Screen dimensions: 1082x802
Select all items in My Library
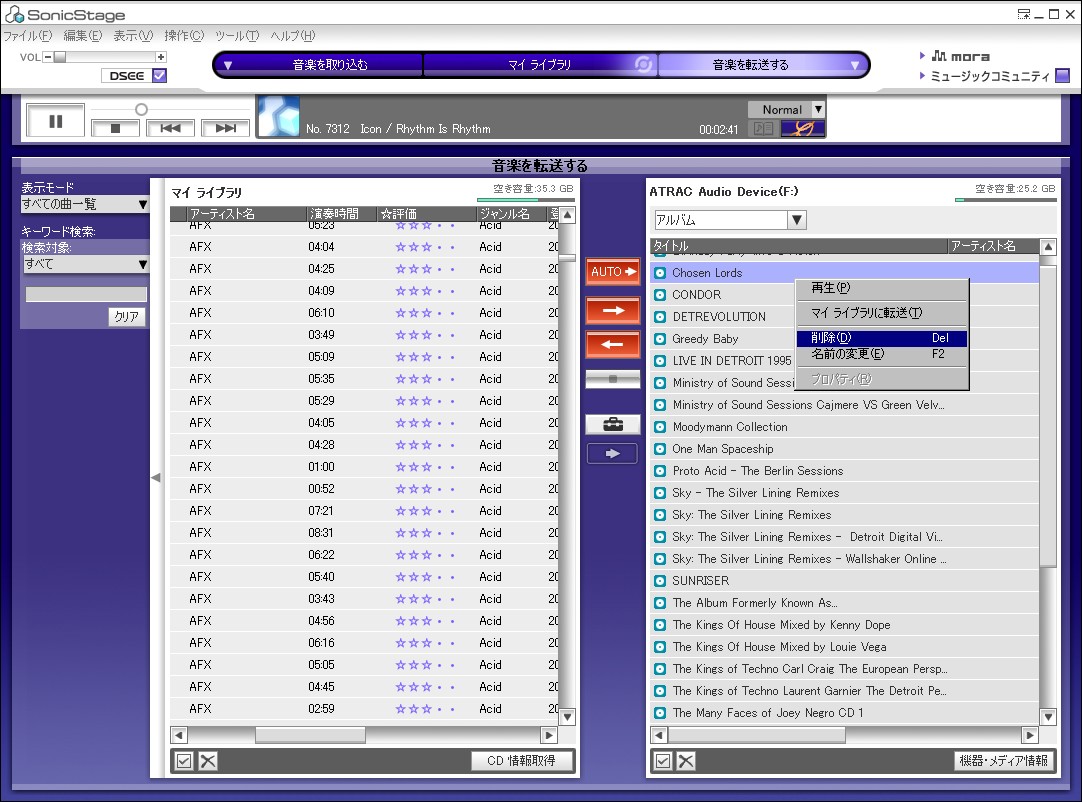(x=184, y=761)
